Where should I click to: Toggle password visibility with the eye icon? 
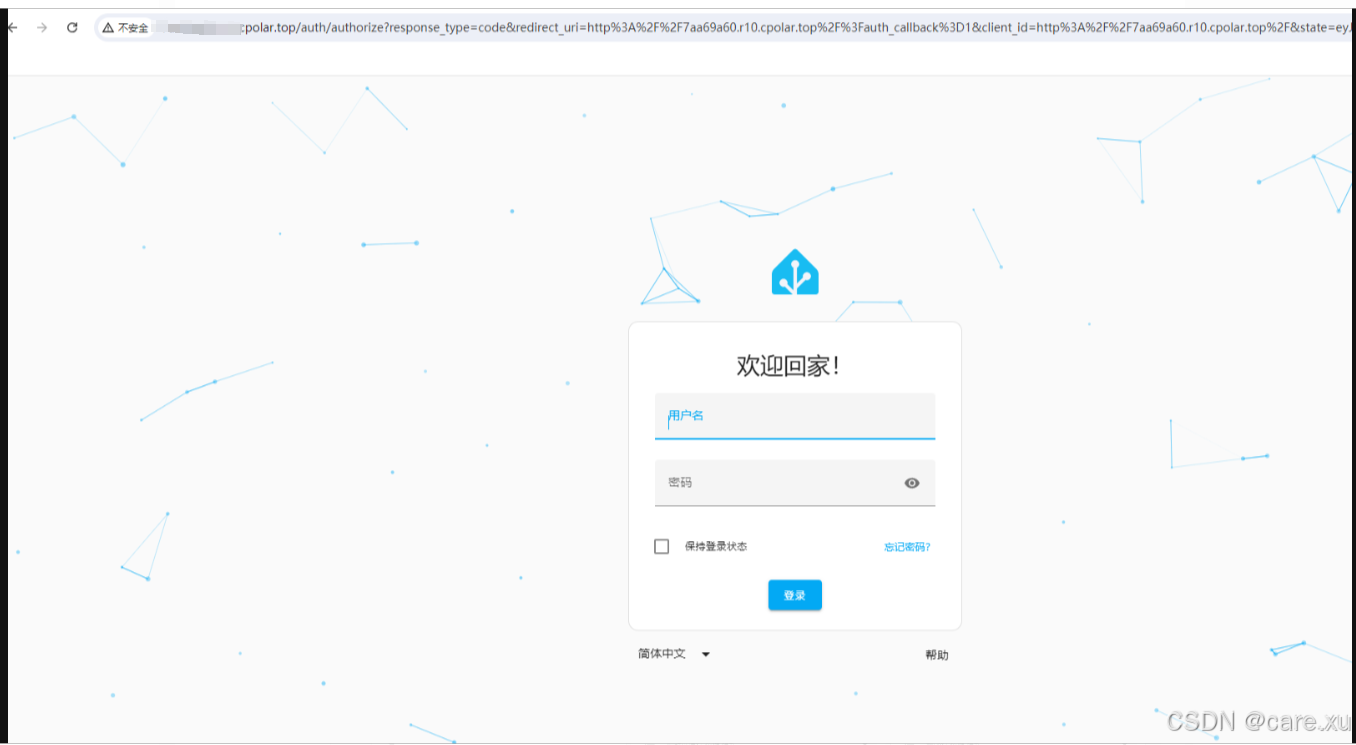(912, 483)
